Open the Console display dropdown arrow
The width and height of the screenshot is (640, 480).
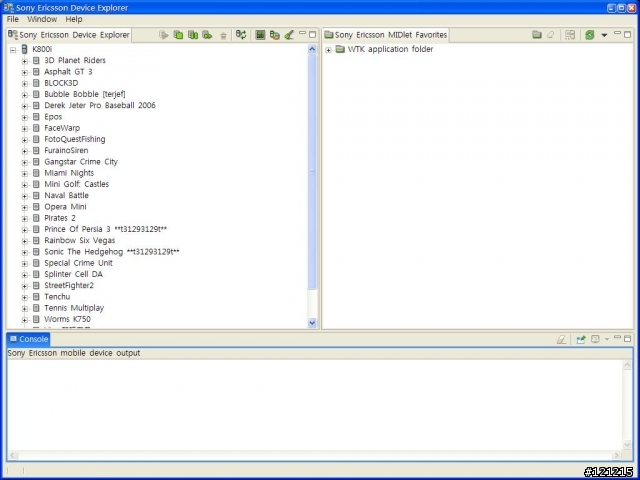click(x=607, y=339)
